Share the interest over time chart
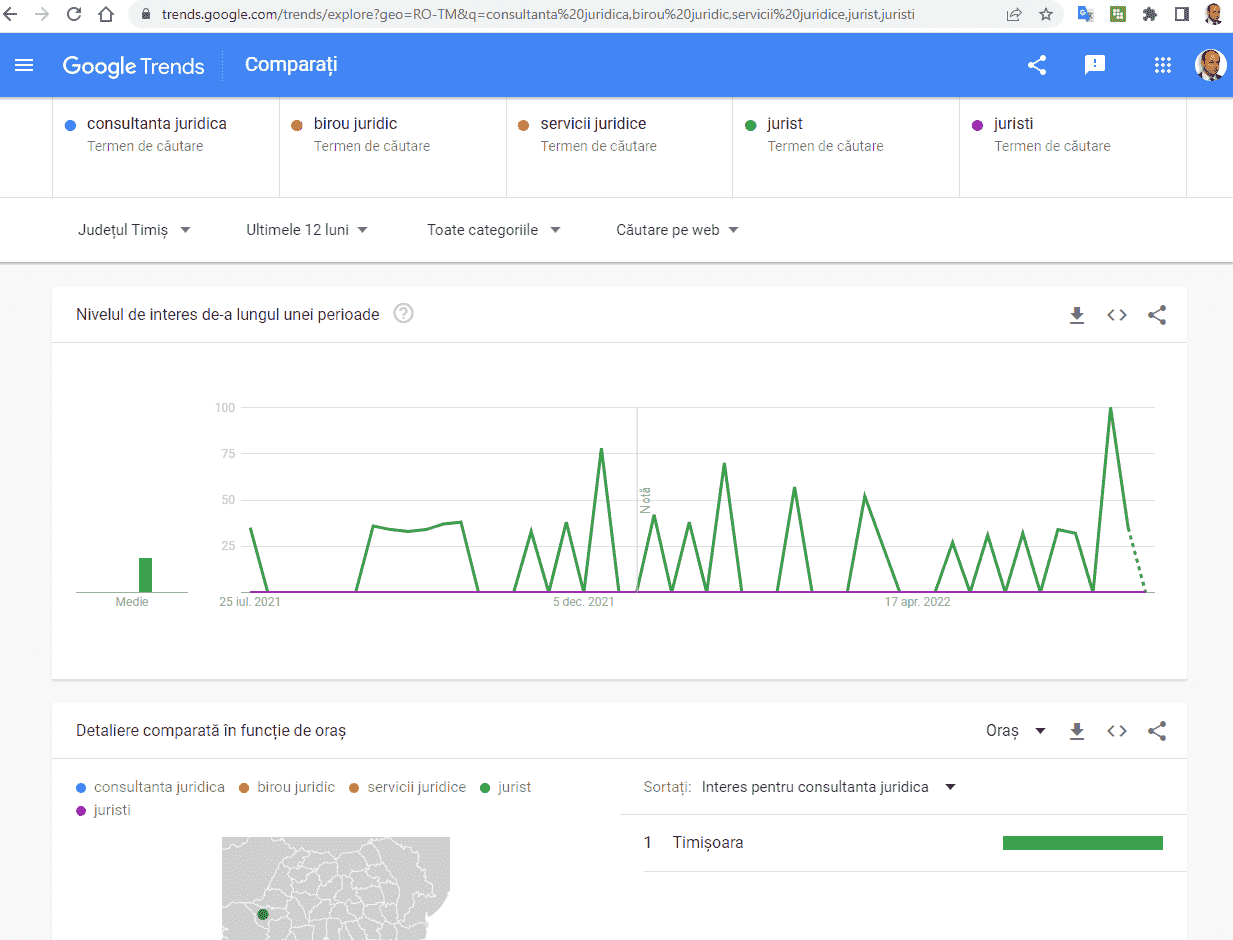The image size is (1233, 940). tap(1157, 315)
